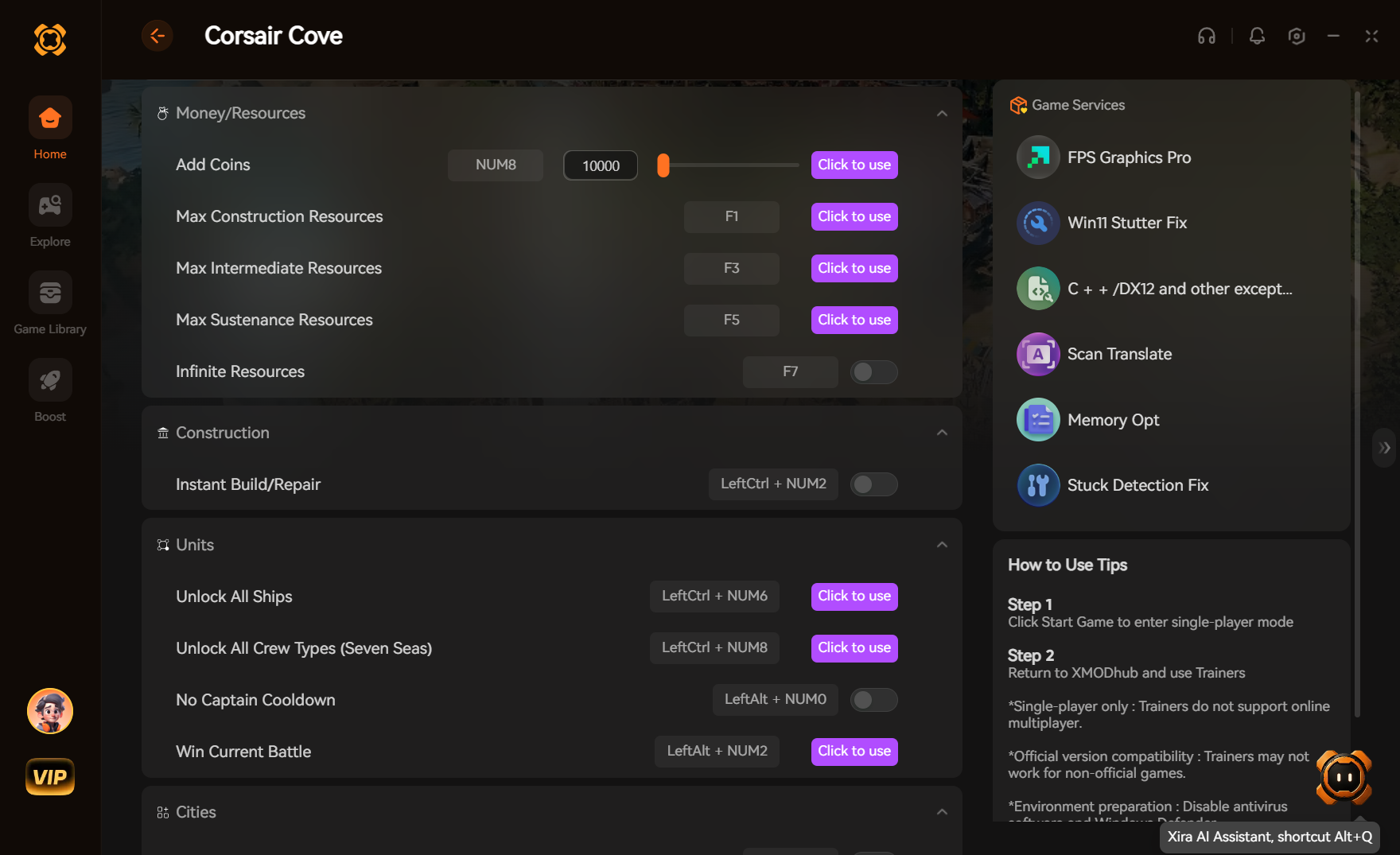Screen dimensions: 1400x855
Task: Go back using the orange arrow button
Action: tap(157, 35)
